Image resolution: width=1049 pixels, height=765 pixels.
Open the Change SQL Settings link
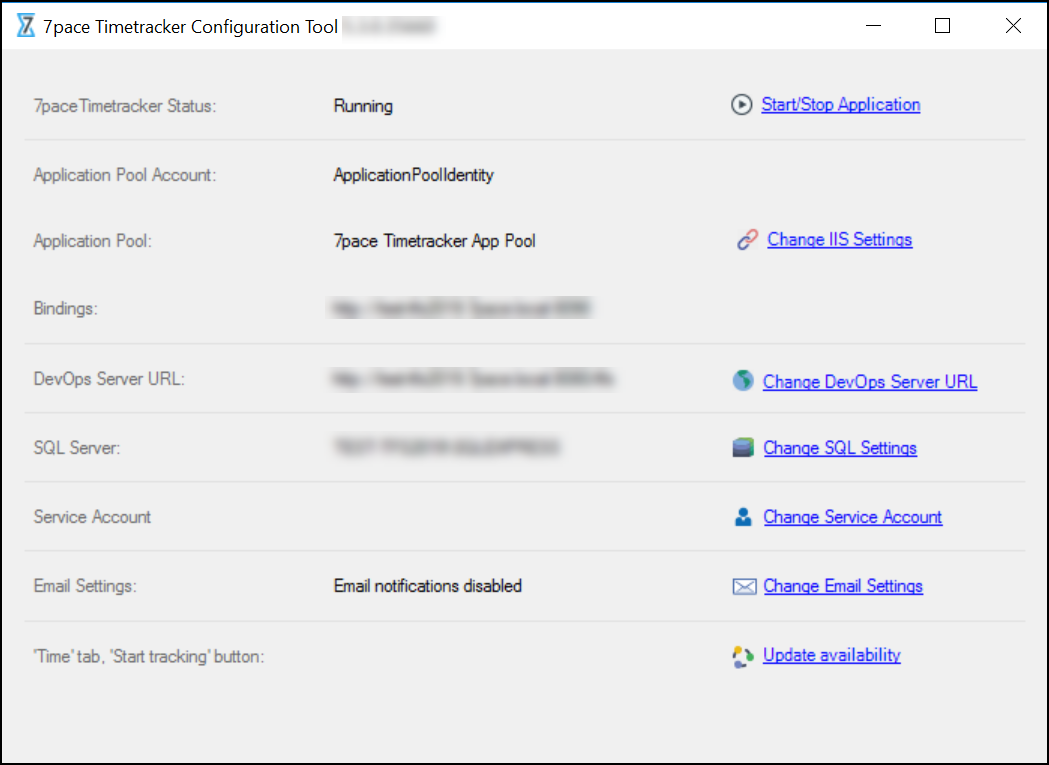coord(840,448)
